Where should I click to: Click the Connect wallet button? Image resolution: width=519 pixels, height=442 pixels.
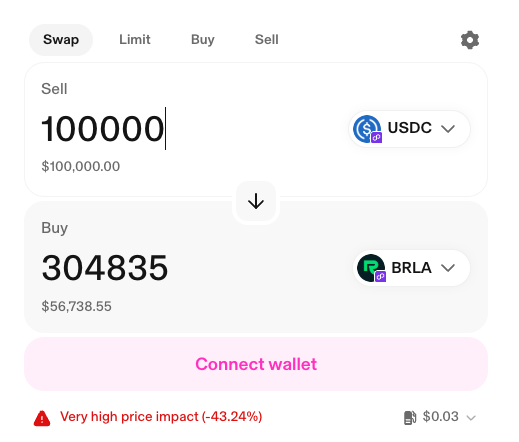[x=256, y=364]
